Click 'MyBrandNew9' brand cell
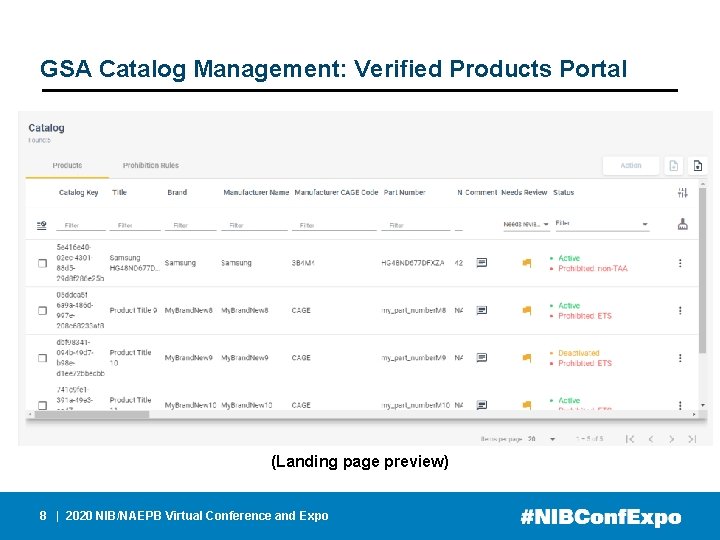The image size is (720, 540). click(x=188, y=358)
